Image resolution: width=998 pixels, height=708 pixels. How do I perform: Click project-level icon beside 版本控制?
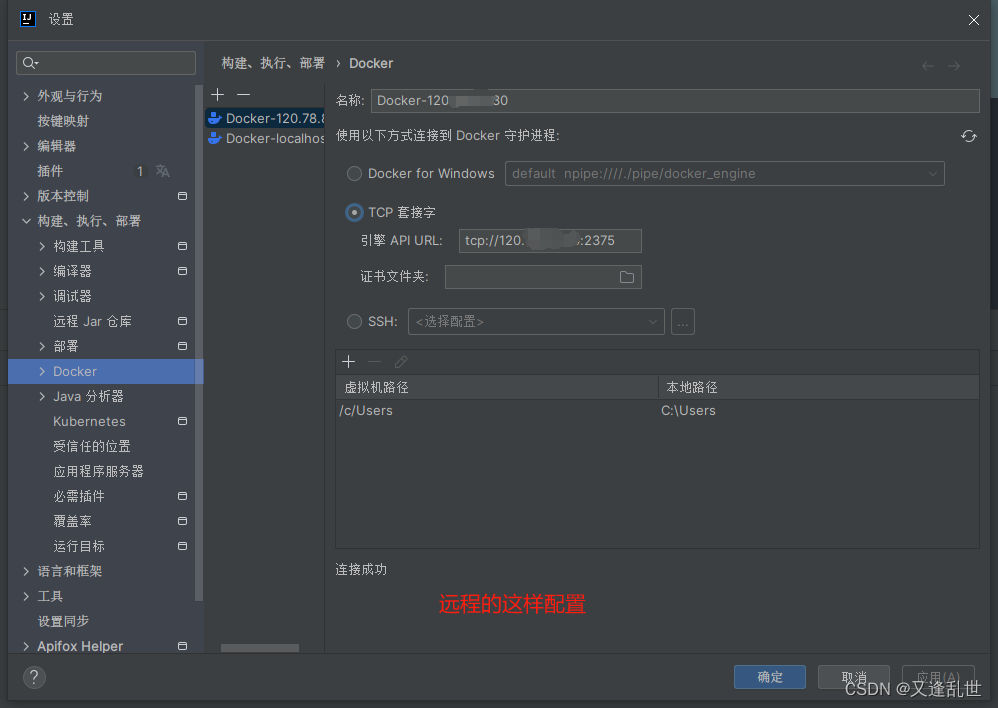tap(182, 196)
